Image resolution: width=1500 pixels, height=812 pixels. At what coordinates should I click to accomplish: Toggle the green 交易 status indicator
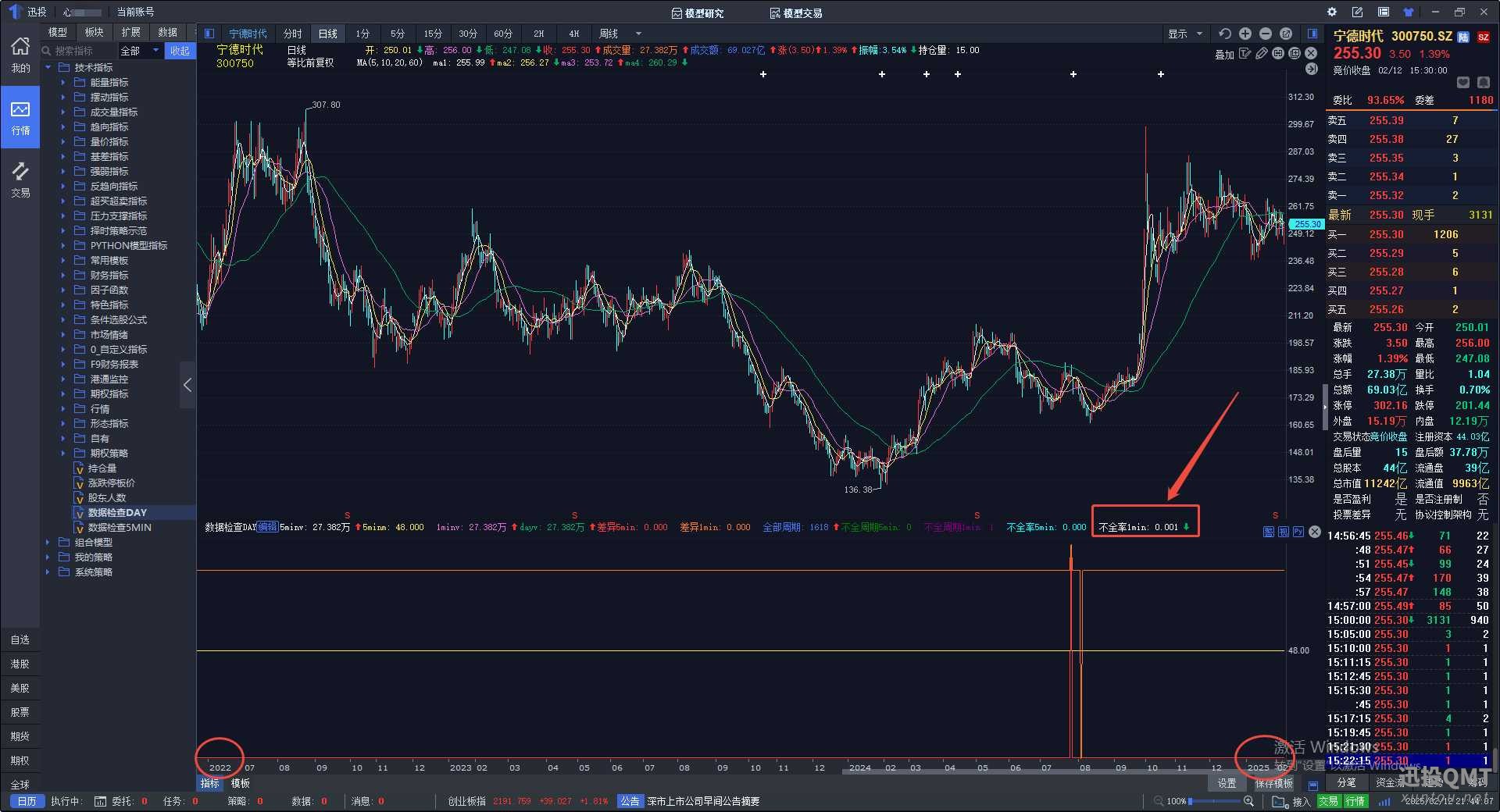coord(1328,801)
